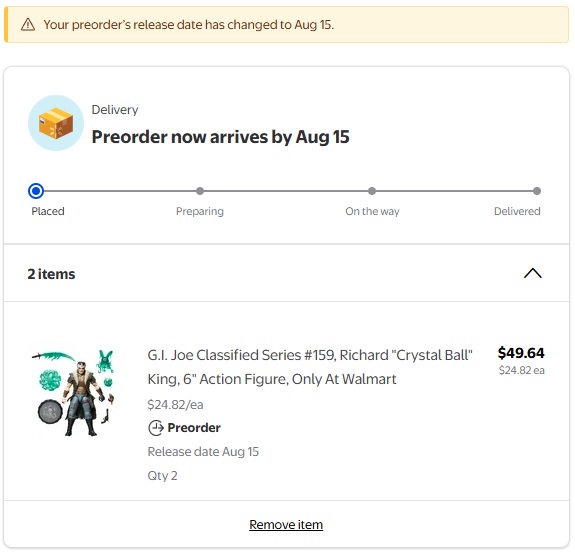Click the Preorder clock icon

coord(156,428)
